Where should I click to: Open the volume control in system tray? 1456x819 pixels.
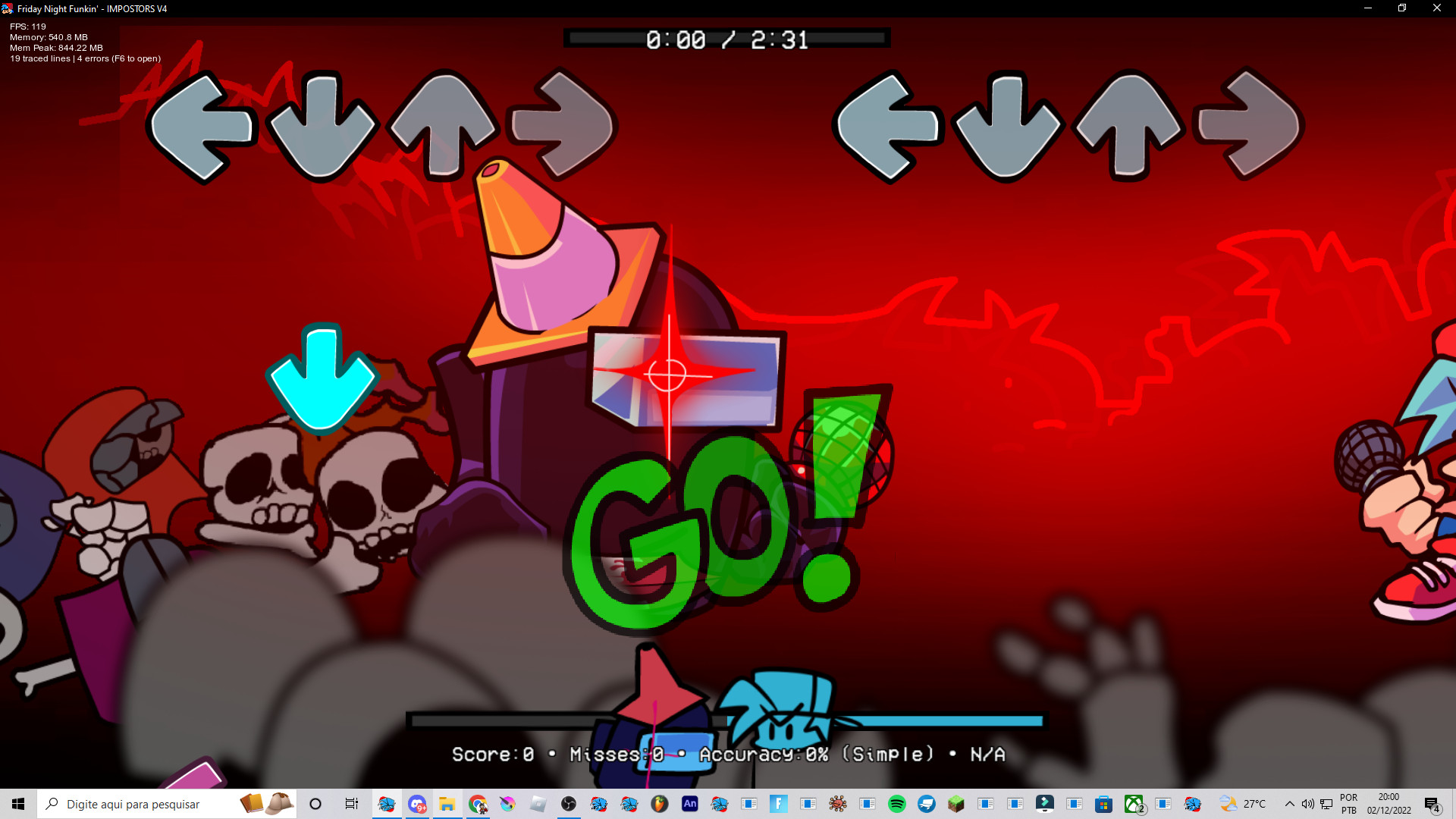point(1308,804)
